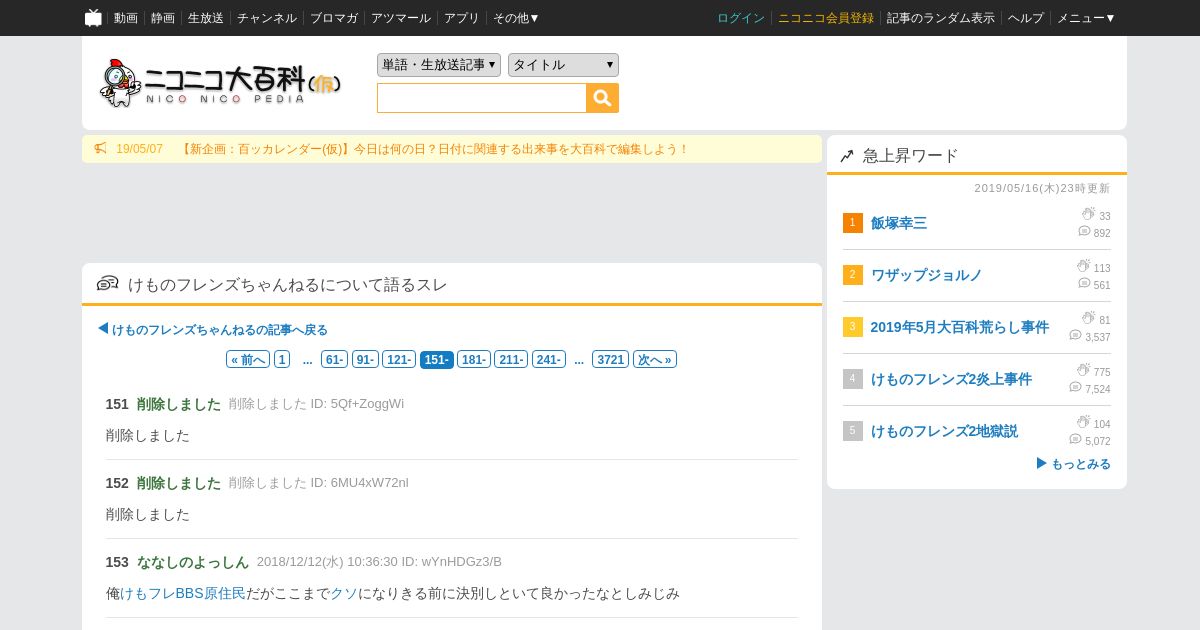Click 2019/05/16(木)23時更新 update timestamp
1200x630 pixels.
click(1042, 188)
